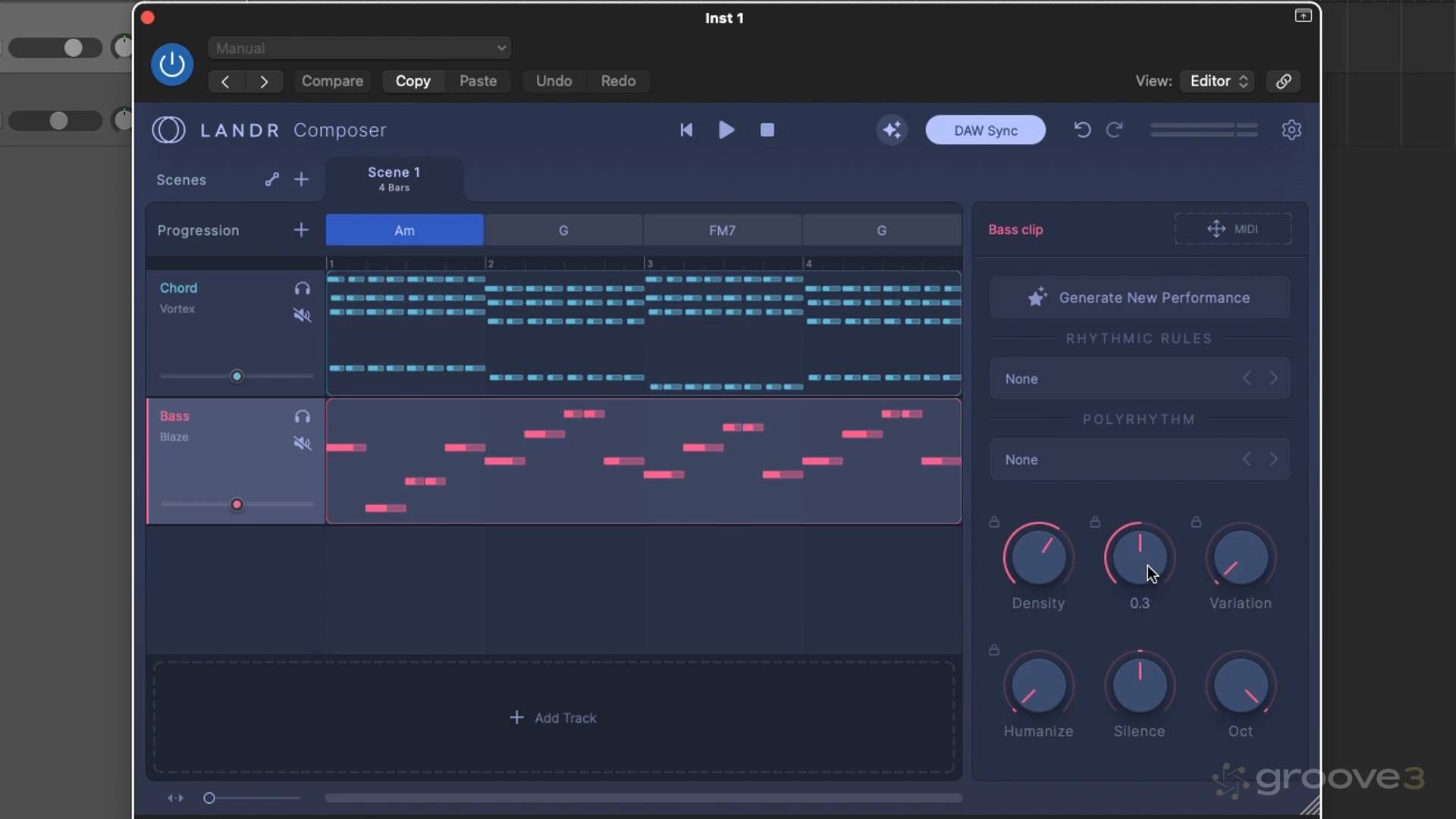Viewport: 1456px width, 819px height.
Task: Select the Am chord block
Action: pos(405,230)
